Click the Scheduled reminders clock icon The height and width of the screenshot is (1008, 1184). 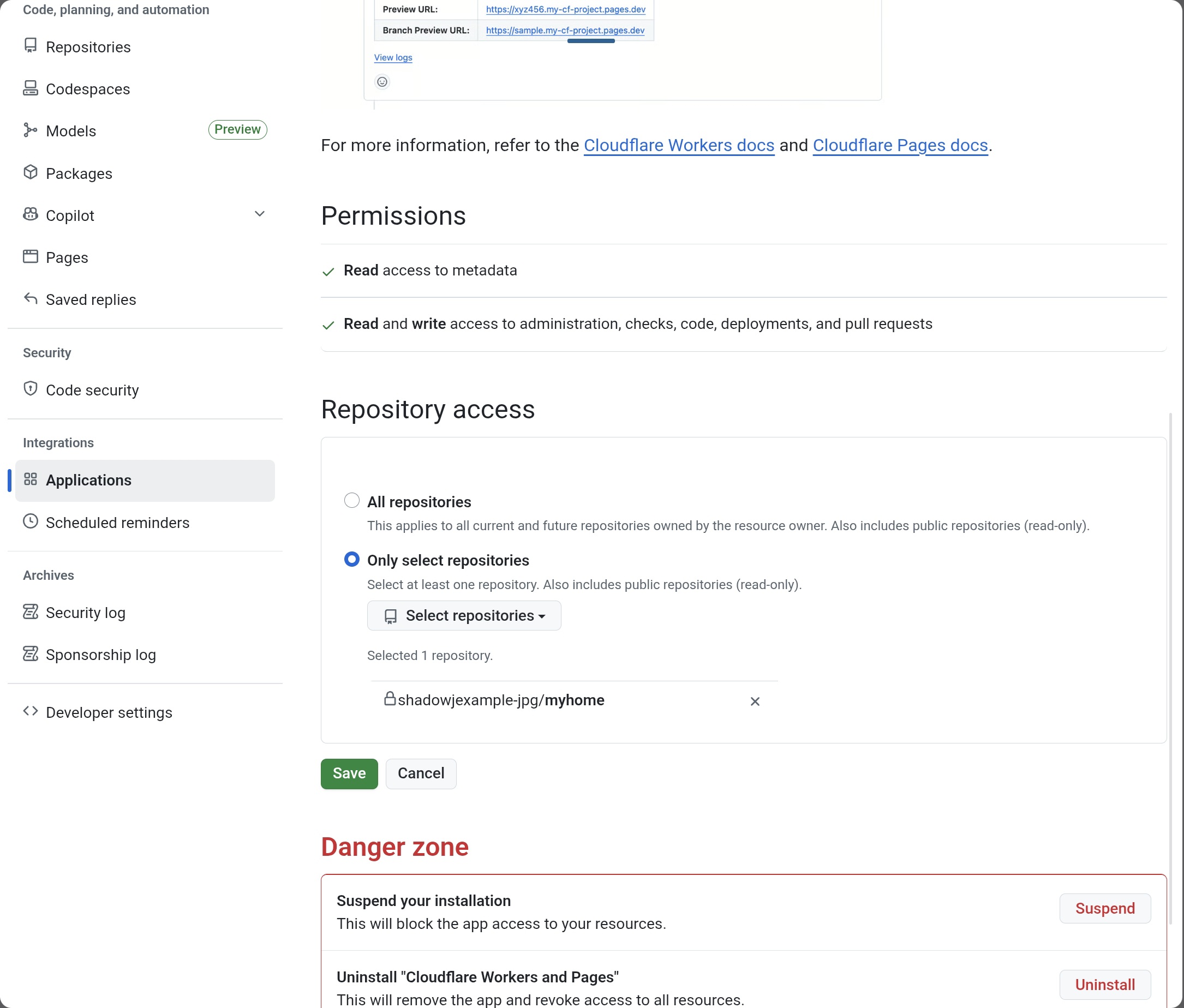pos(31,521)
